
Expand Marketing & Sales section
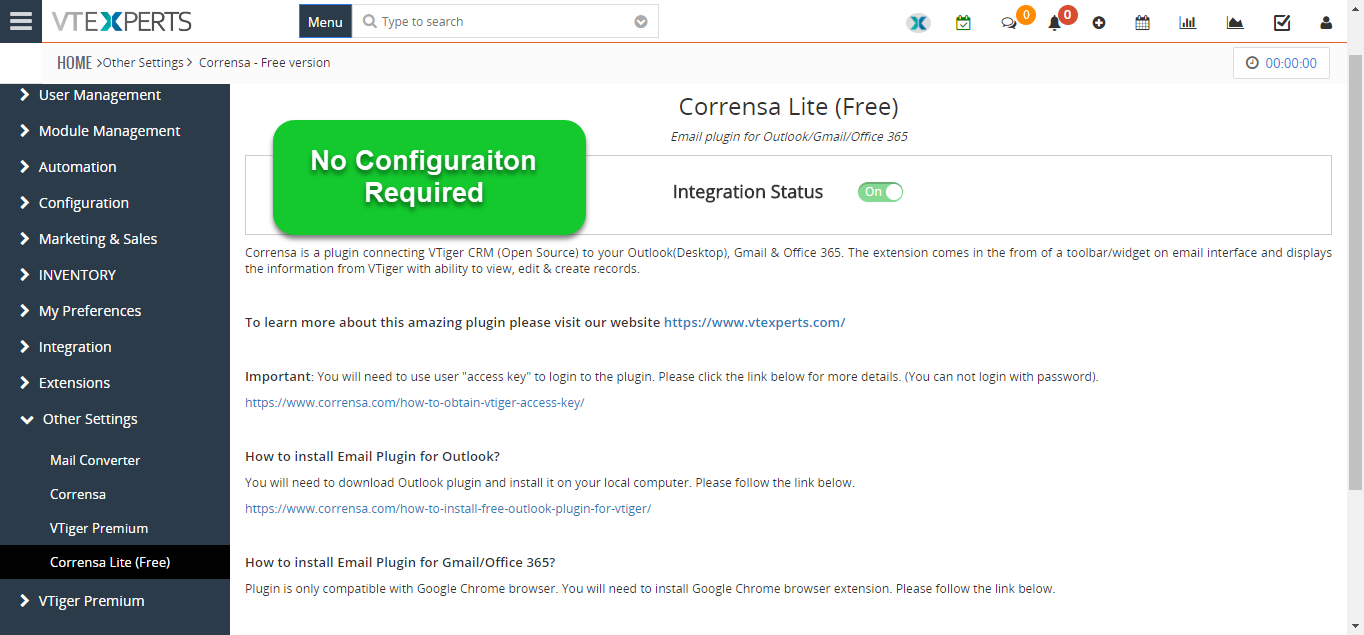coord(115,239)
